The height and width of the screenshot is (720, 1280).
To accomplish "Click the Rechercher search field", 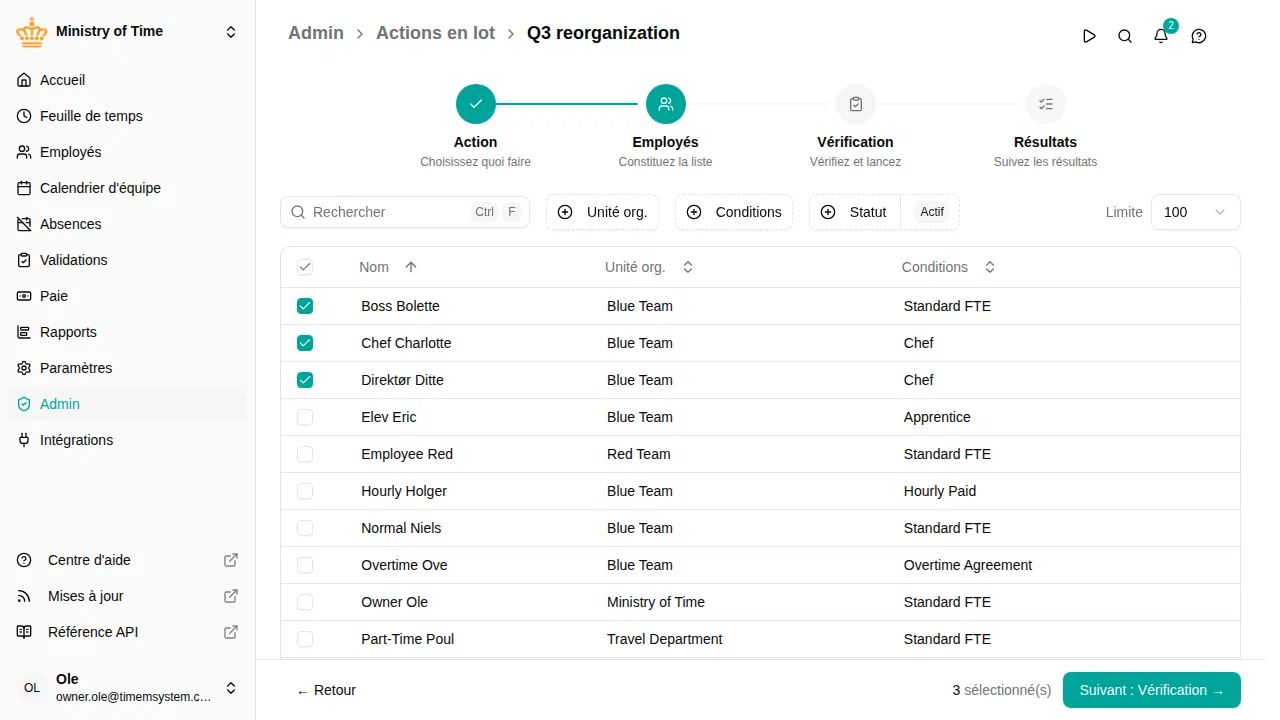I will [x=405, y=212].
